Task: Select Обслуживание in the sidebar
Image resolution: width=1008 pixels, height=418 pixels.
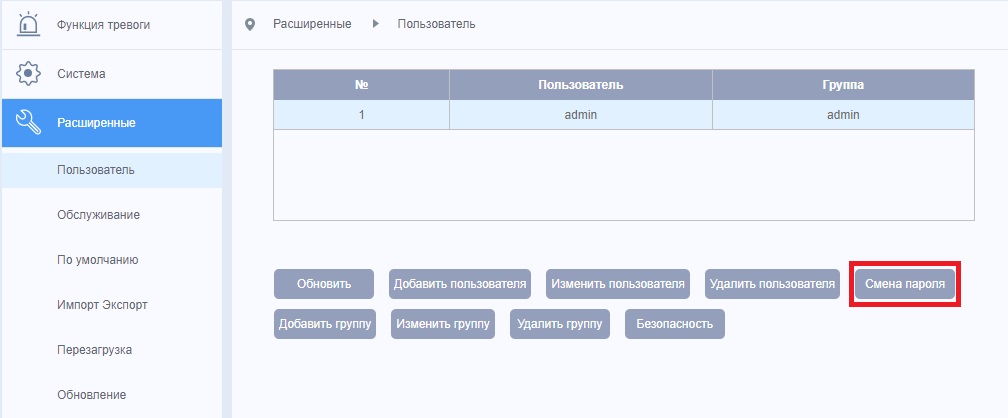Action: point(98,215)
